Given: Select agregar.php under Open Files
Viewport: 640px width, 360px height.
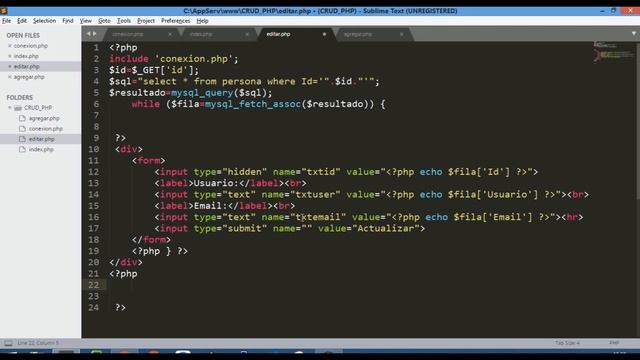Looking at the screenshot, I should pyautogui.click(x=29, y=77).
